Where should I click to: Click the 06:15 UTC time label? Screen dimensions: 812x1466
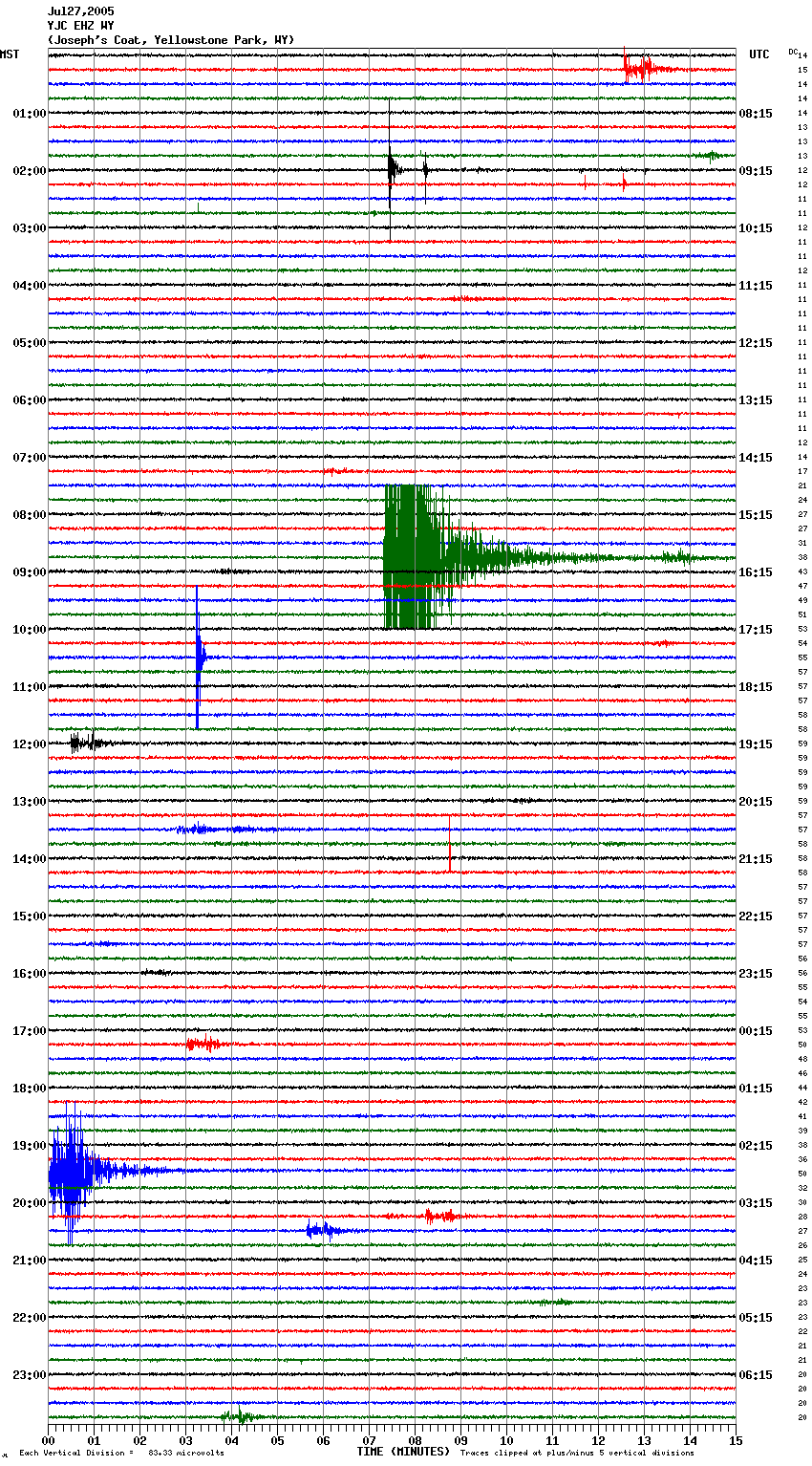click(x=756, y=1375)
